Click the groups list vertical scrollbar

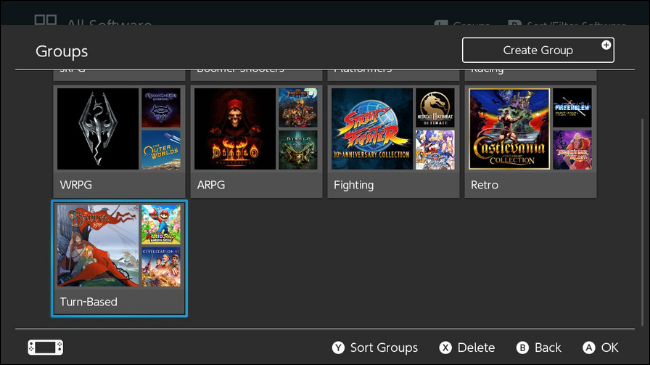[x=642, y=222]
